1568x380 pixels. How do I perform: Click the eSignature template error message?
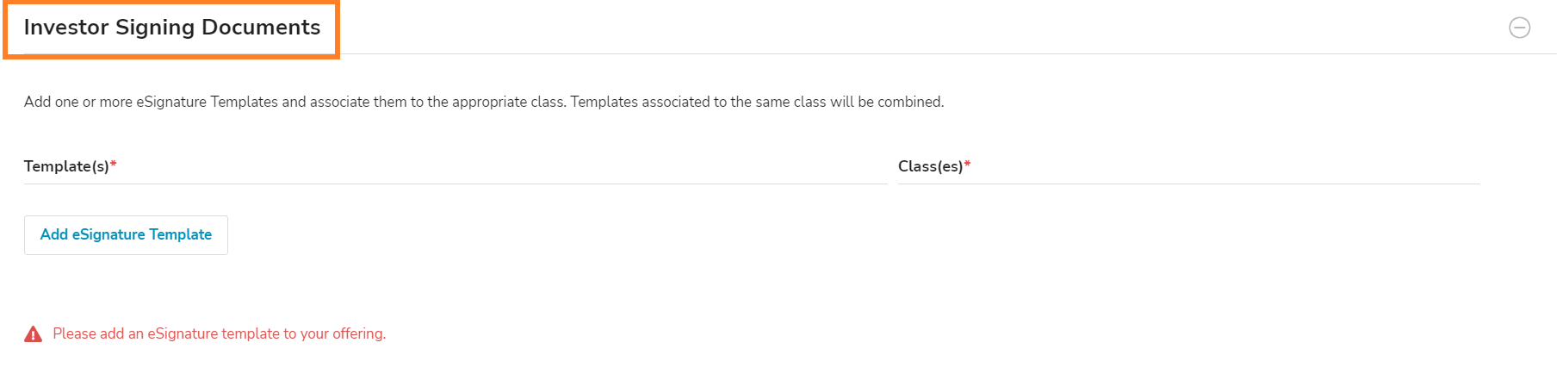click(220, 333)
